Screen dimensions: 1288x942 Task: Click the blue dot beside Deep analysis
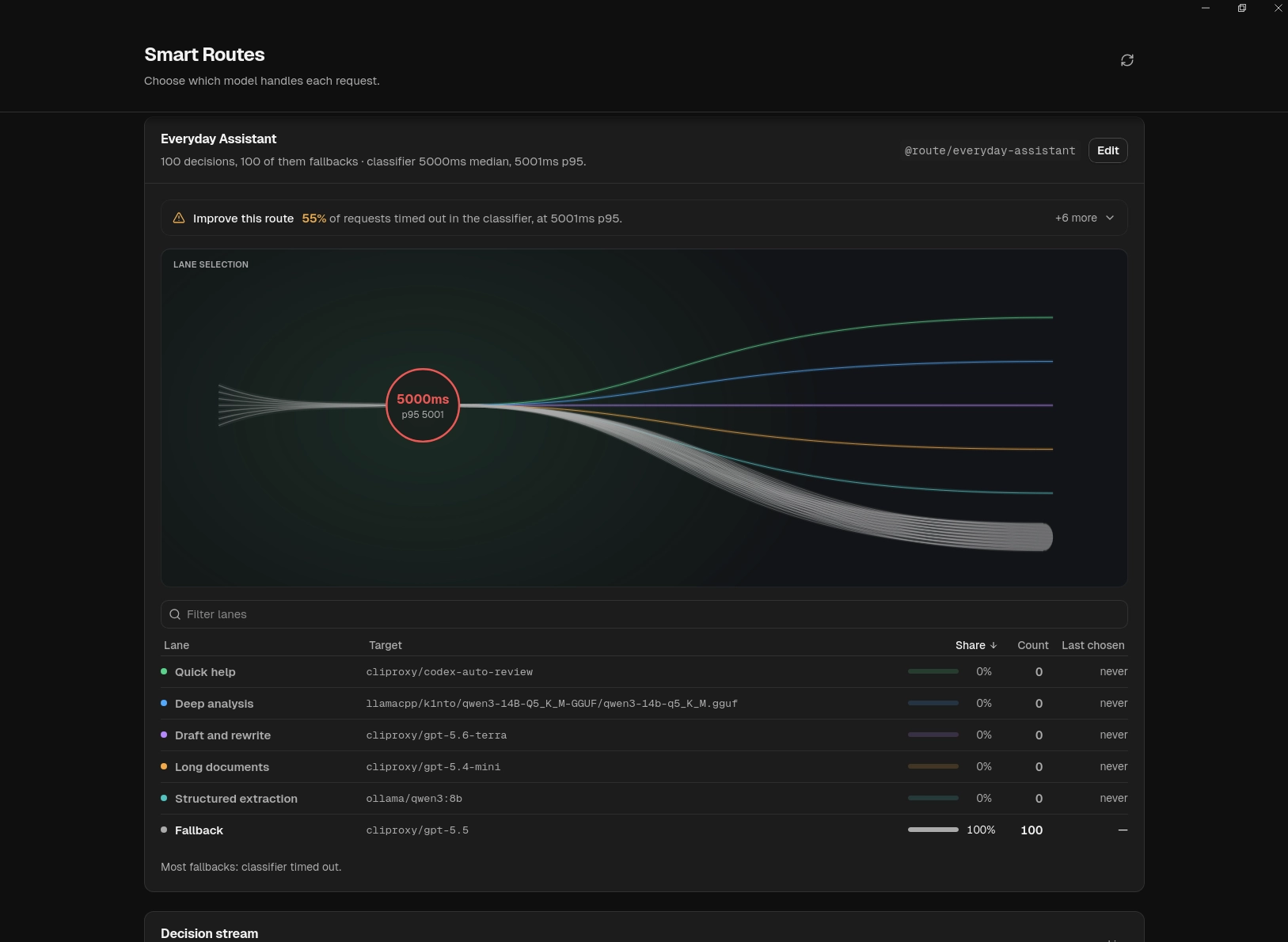point(164,703)
